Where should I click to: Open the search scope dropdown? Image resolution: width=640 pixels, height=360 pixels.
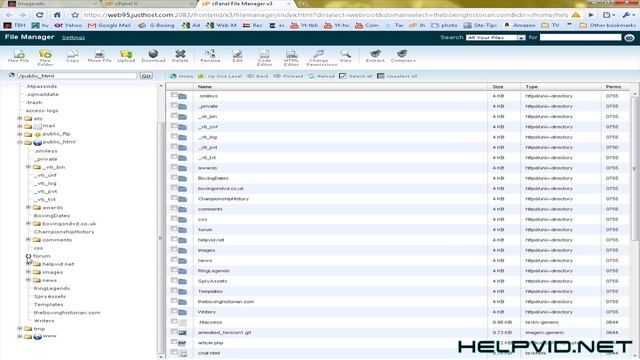coord(496,38)
